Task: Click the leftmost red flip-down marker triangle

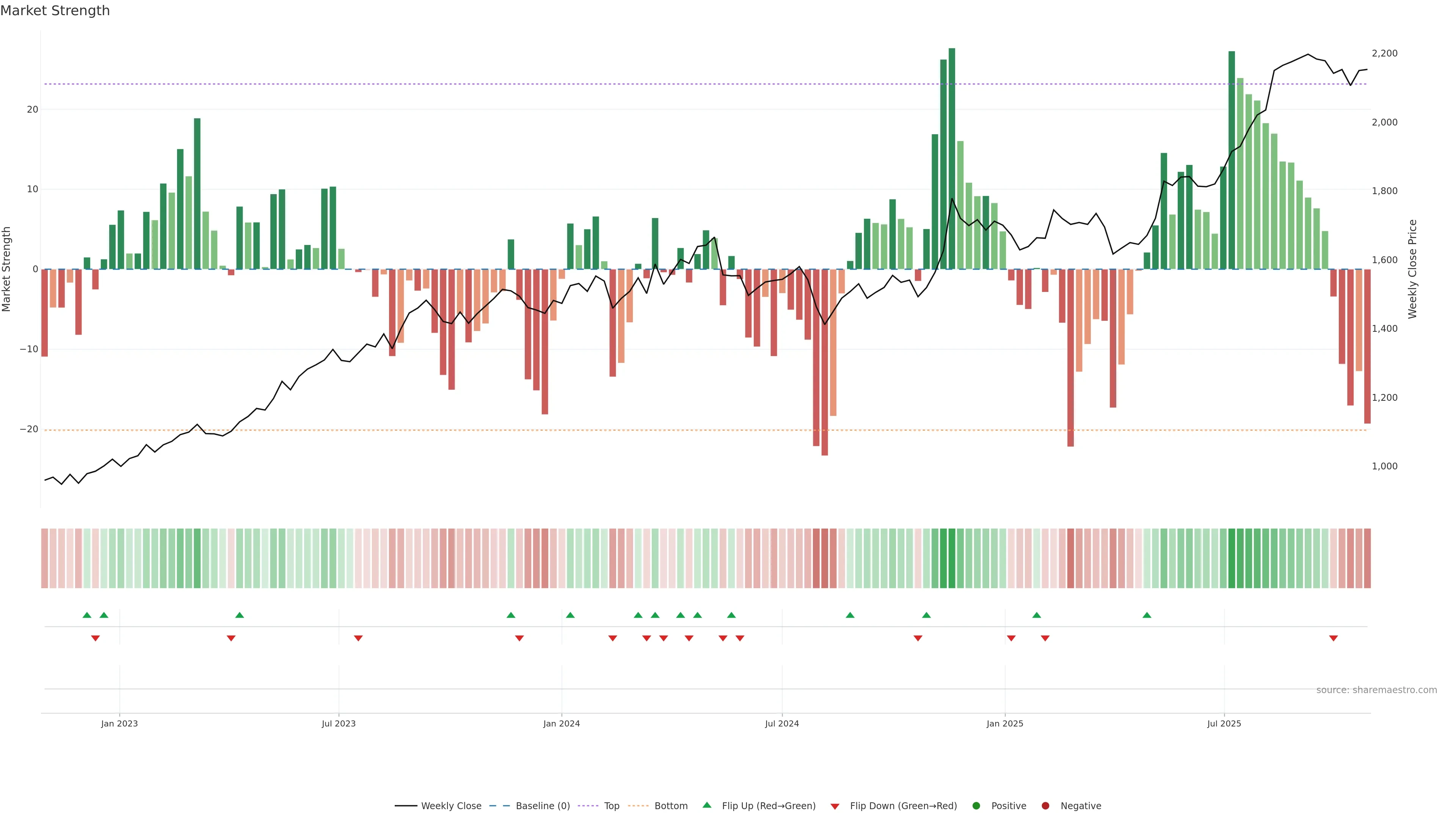Action: click(x=96, y=638)
